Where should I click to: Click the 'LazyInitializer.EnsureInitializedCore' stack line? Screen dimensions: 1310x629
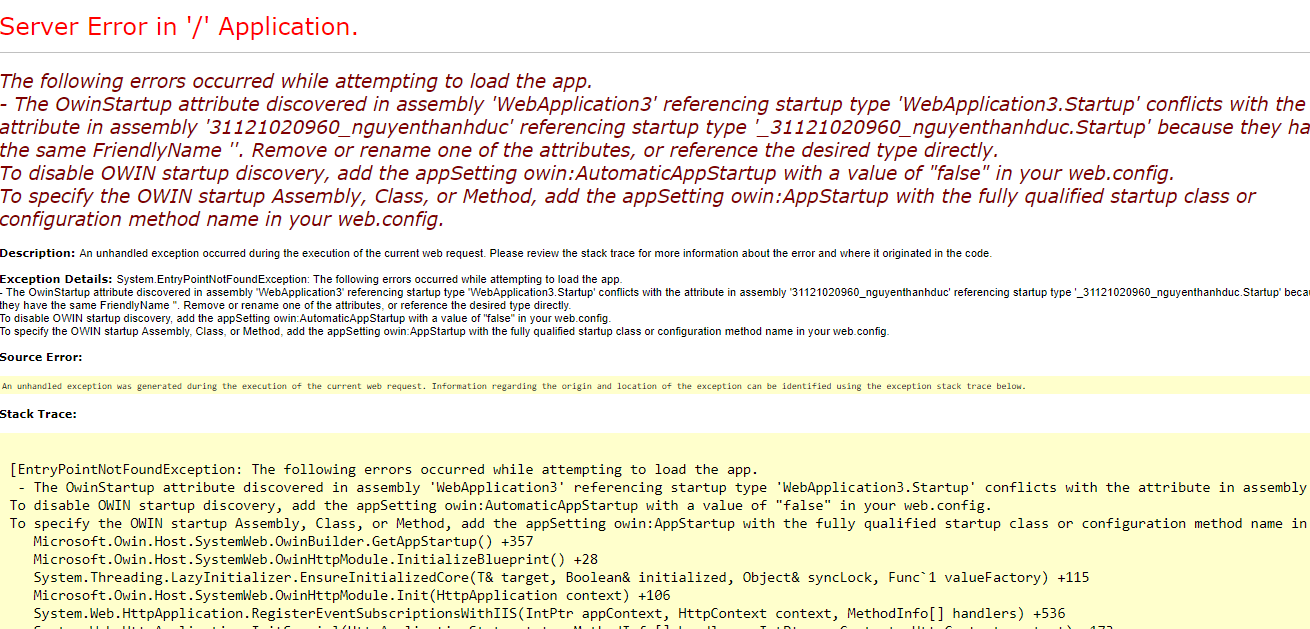coord(560,577)
